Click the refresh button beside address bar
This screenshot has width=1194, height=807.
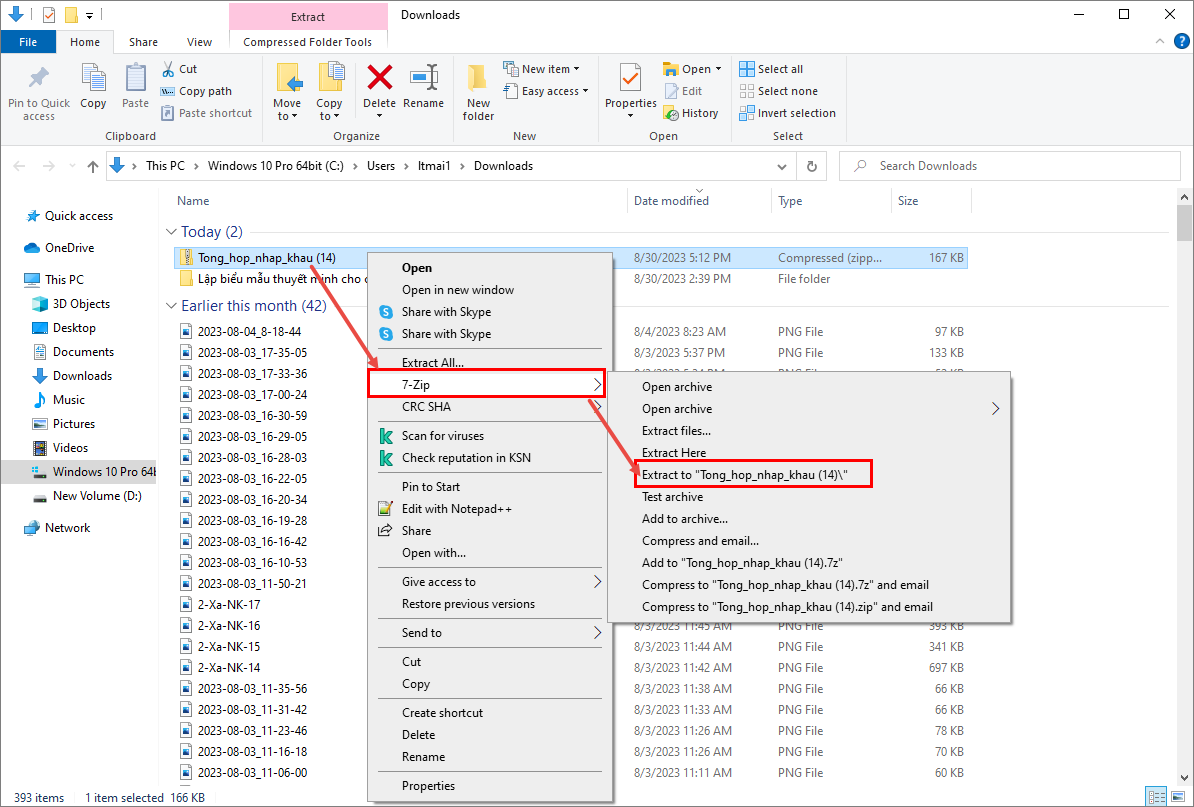coord(812,166)
